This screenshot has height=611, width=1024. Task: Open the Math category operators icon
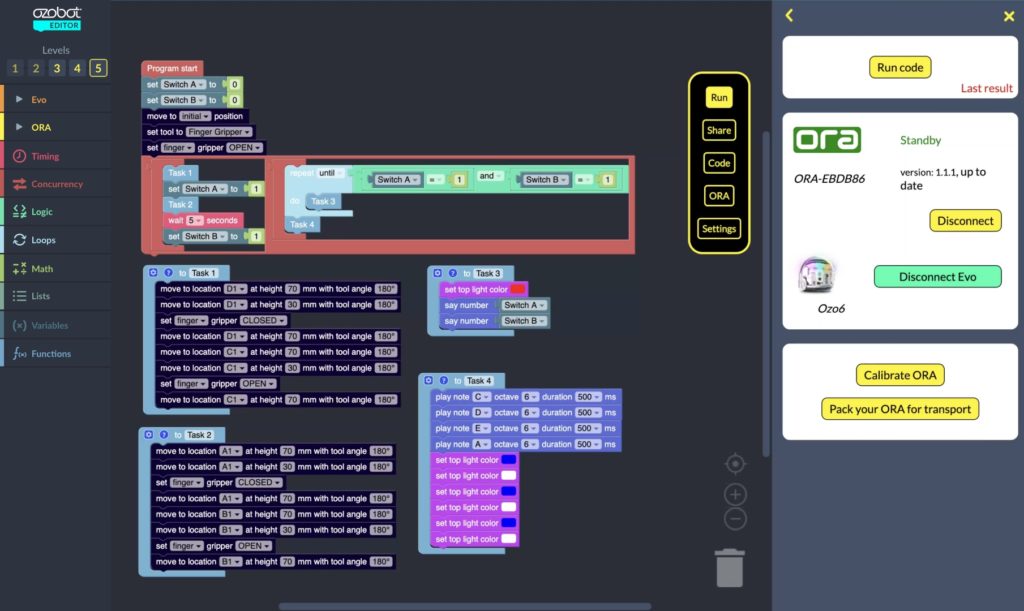click(x=20, y=268)
